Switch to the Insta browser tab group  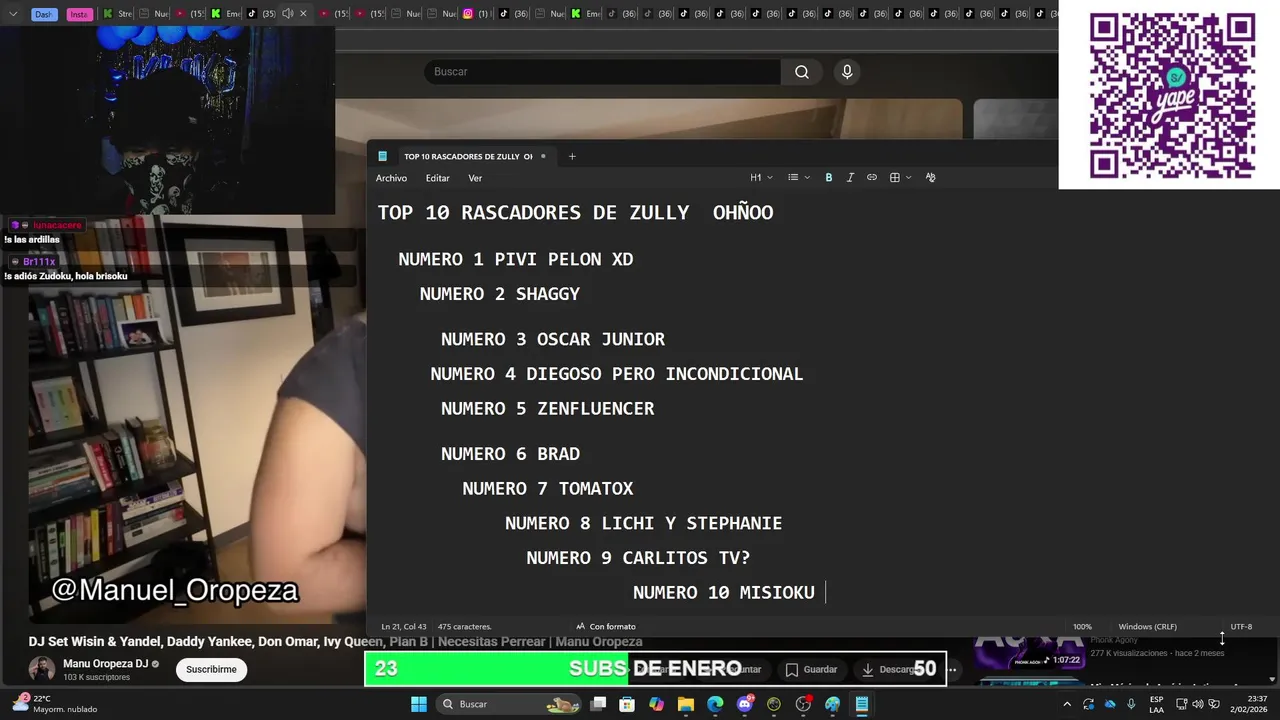coord(79,14)
